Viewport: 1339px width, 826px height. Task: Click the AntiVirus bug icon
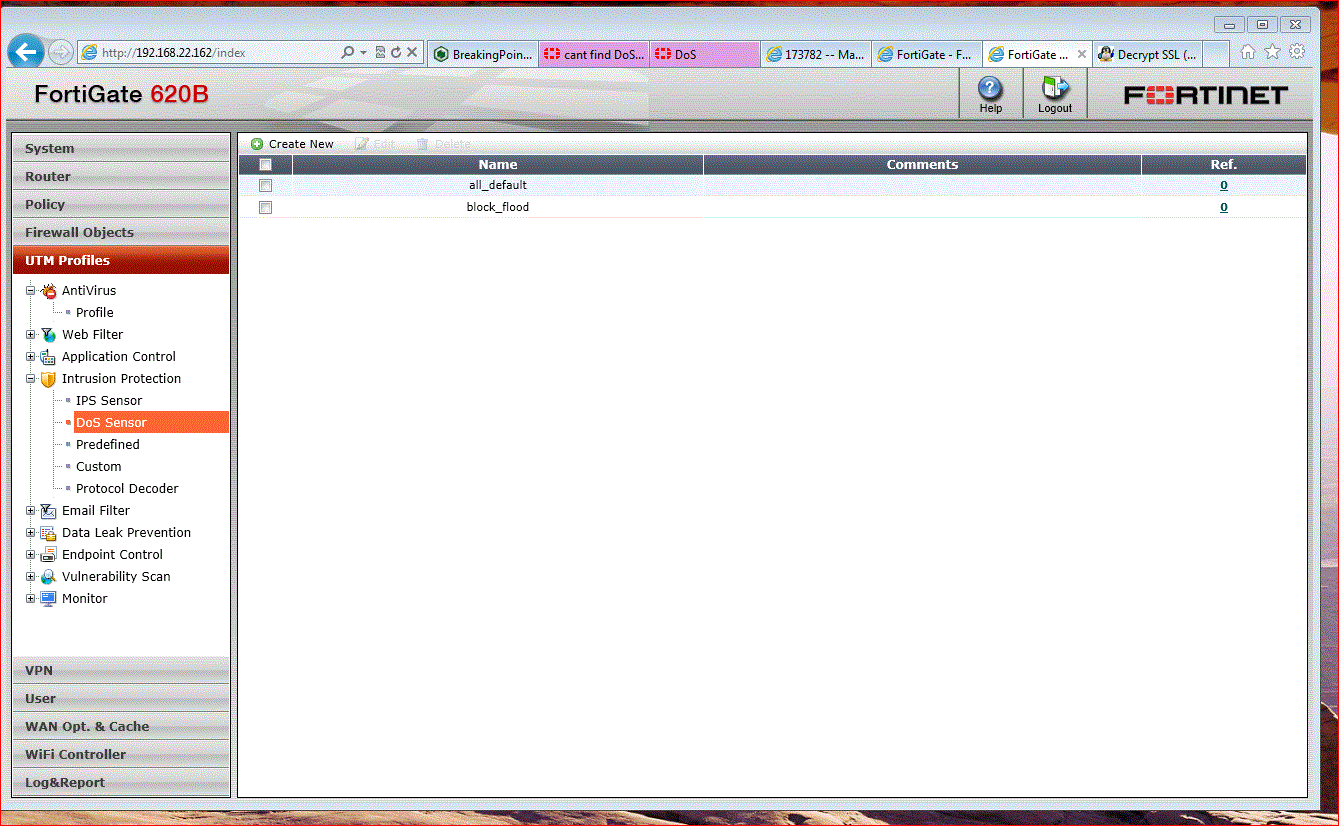click(48, 291)
